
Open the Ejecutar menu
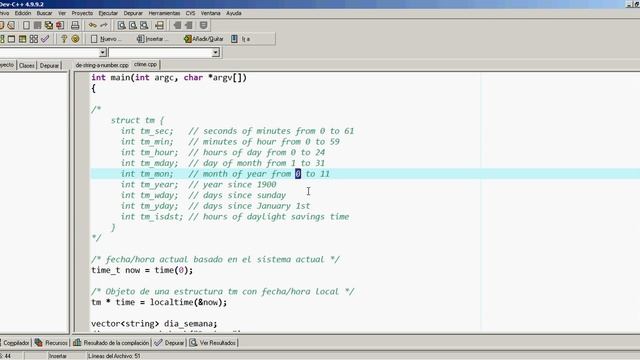(x=108, y=13)
